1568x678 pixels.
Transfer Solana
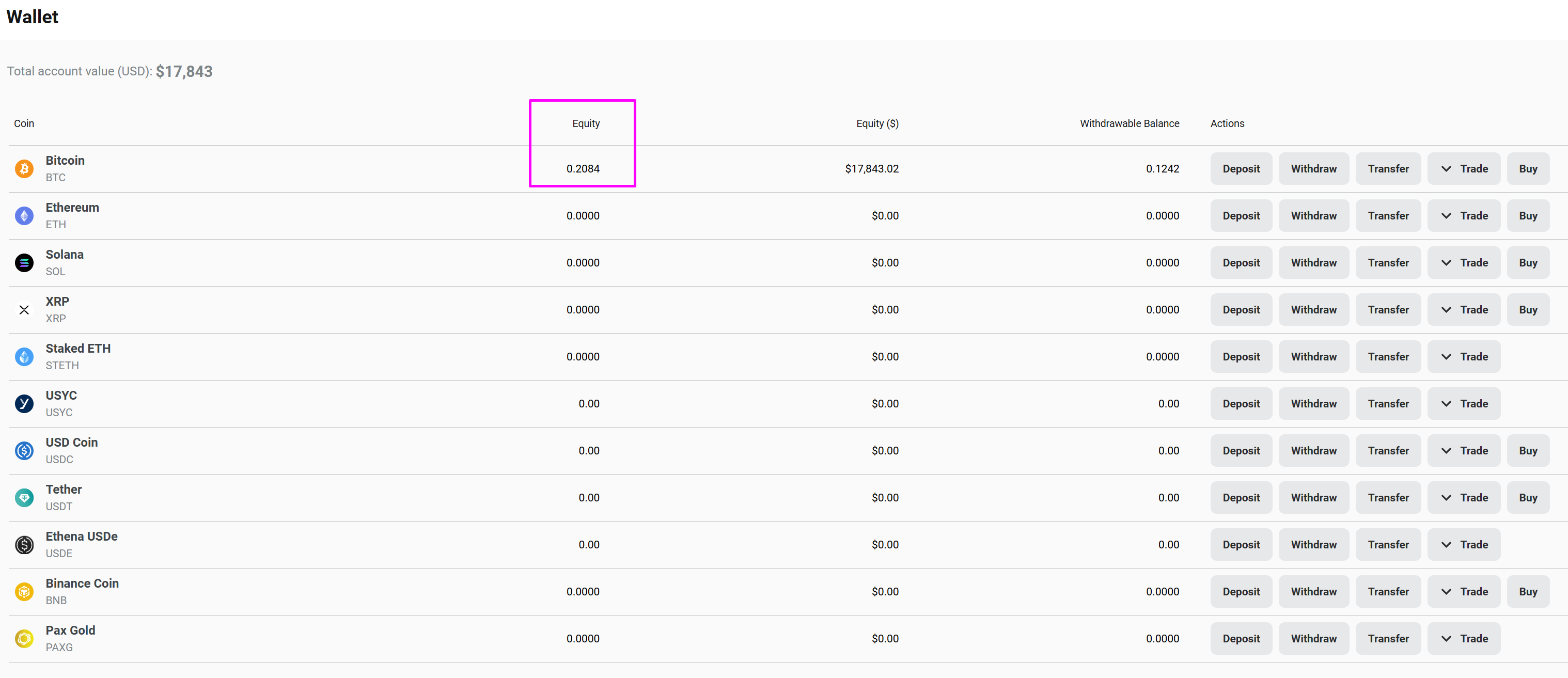pos(1388,263)
